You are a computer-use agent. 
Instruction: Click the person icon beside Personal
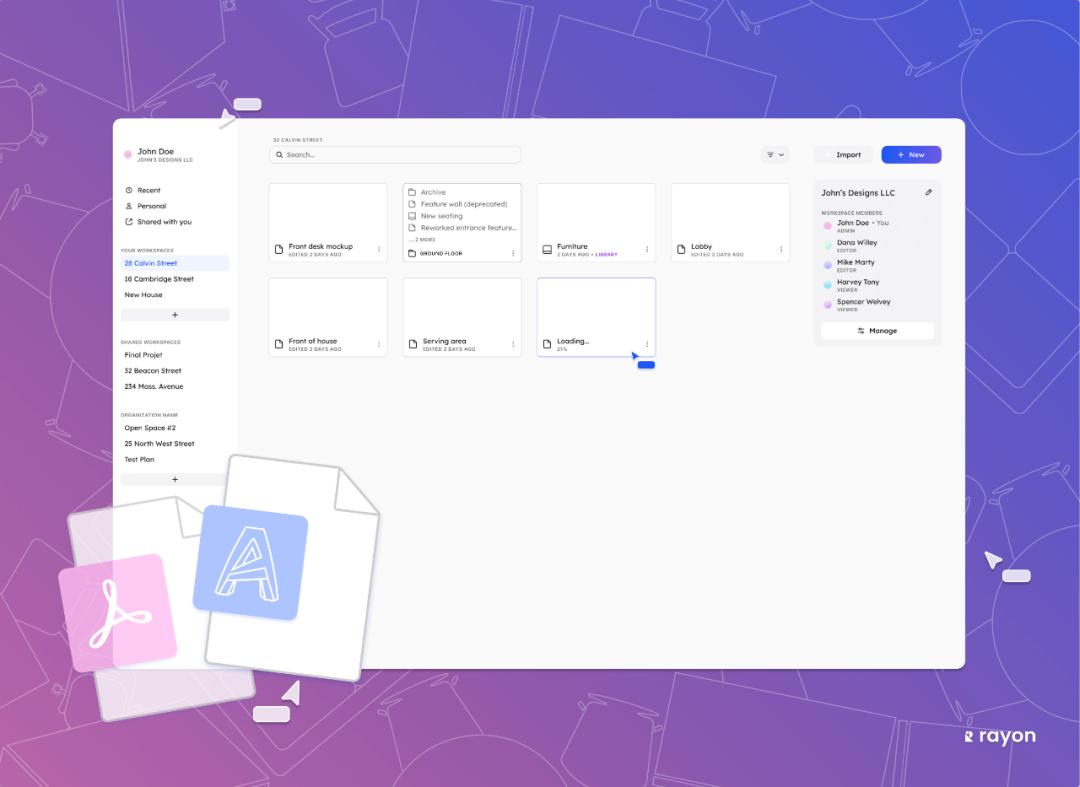(129, 206)
